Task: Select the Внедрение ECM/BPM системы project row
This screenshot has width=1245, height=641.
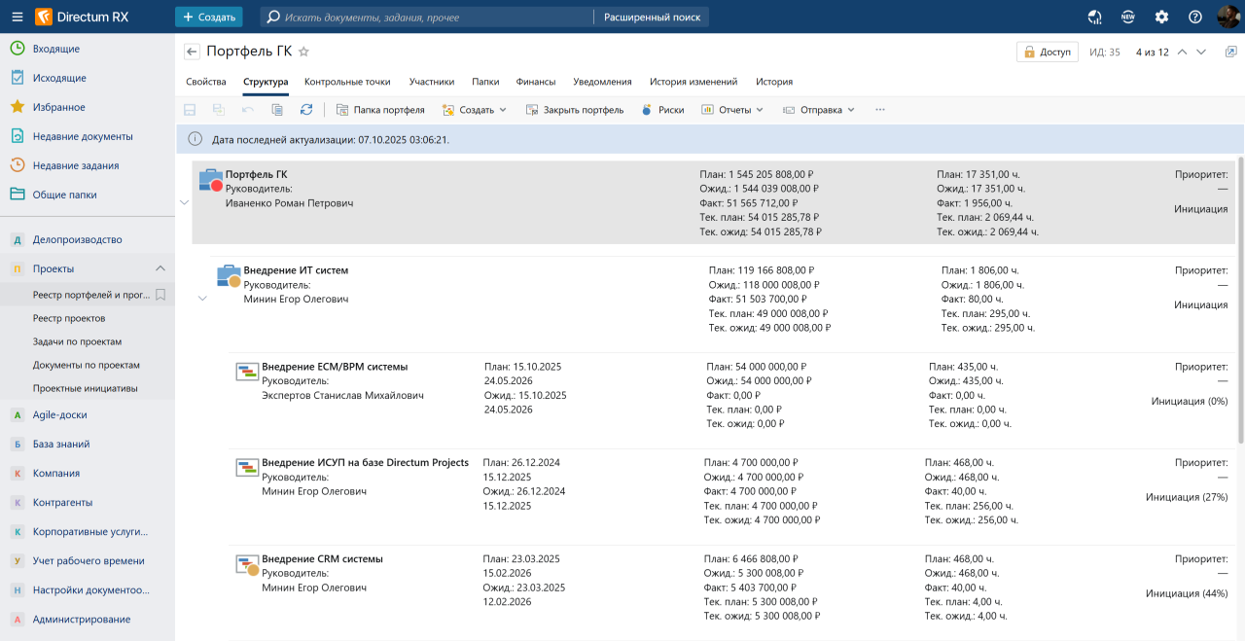Action: coord(733,400)
